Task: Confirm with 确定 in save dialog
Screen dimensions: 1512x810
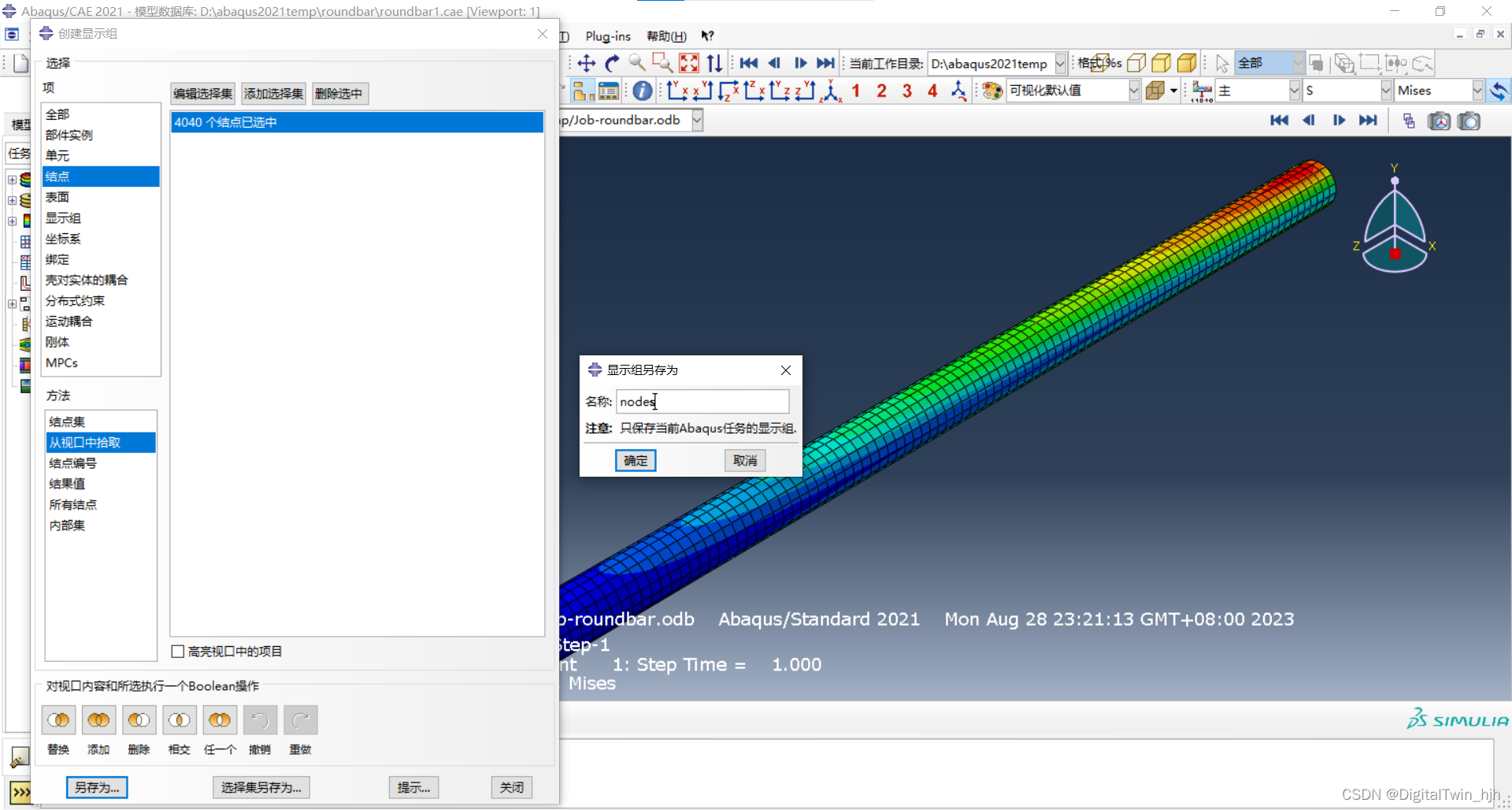Action: (636, 461)
